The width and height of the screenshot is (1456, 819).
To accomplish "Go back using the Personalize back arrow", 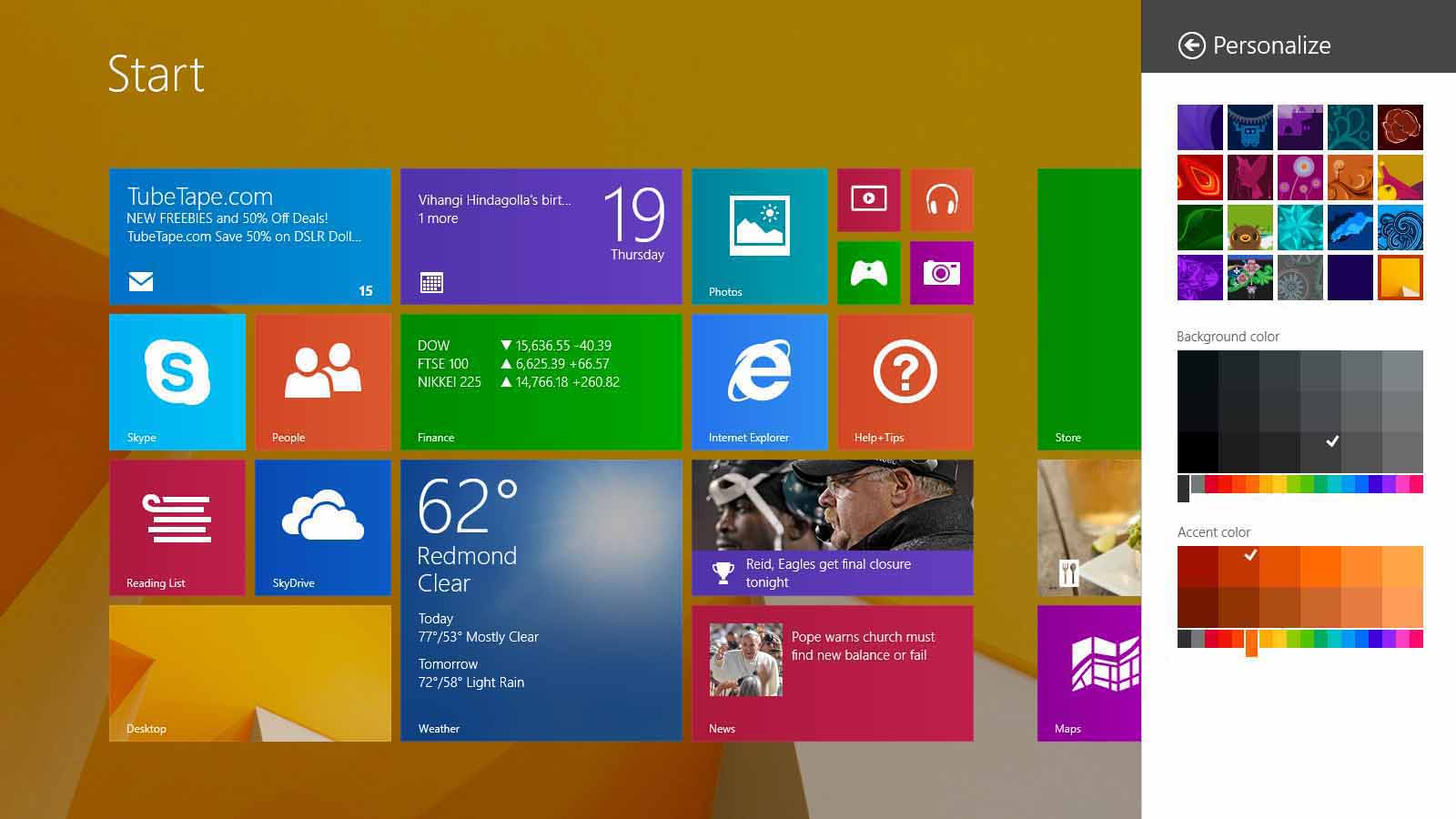I will [x=1191, y=45].
